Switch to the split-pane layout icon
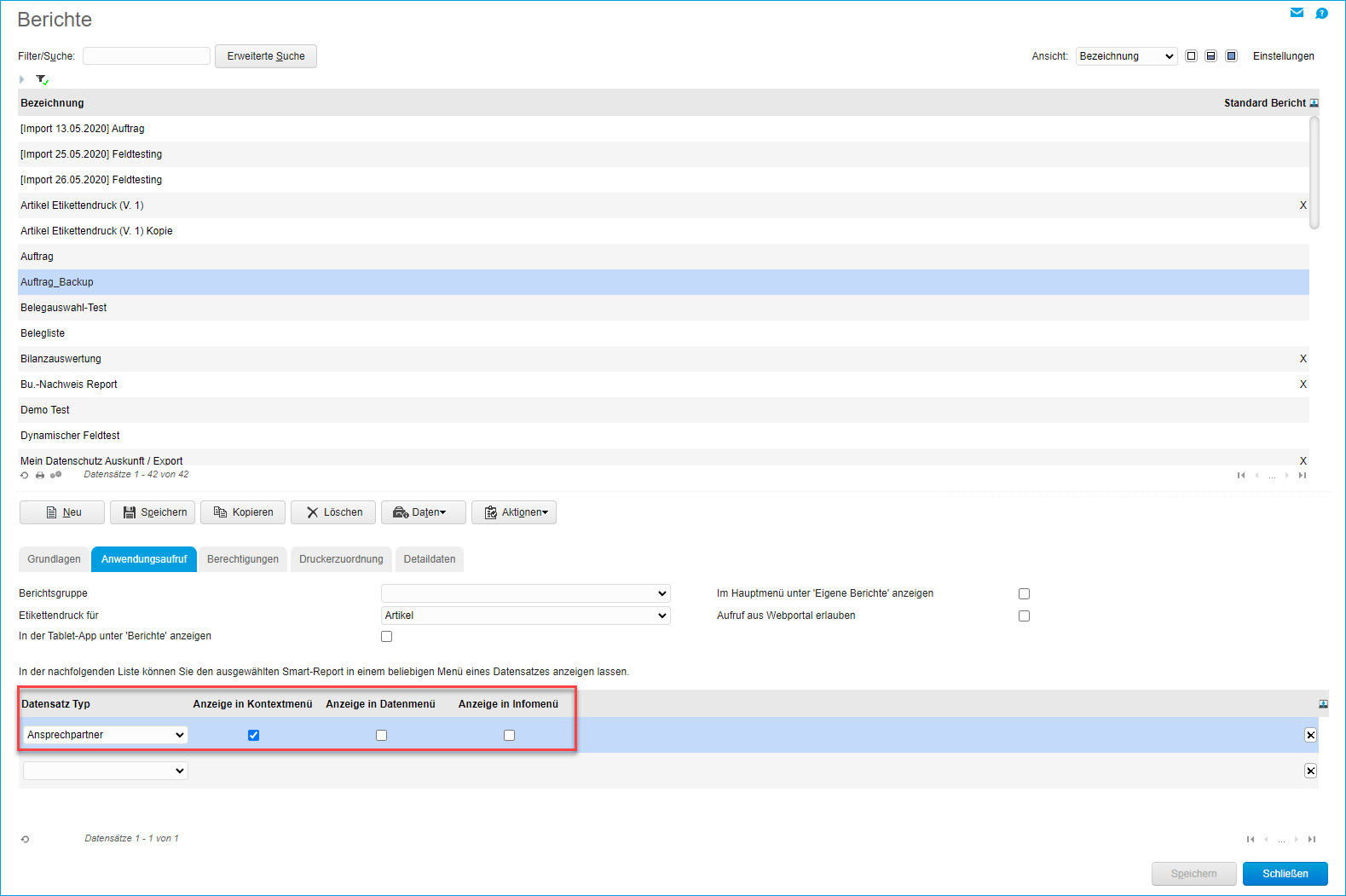Viewport: 1346px width, 896px height. point(1210,56)
